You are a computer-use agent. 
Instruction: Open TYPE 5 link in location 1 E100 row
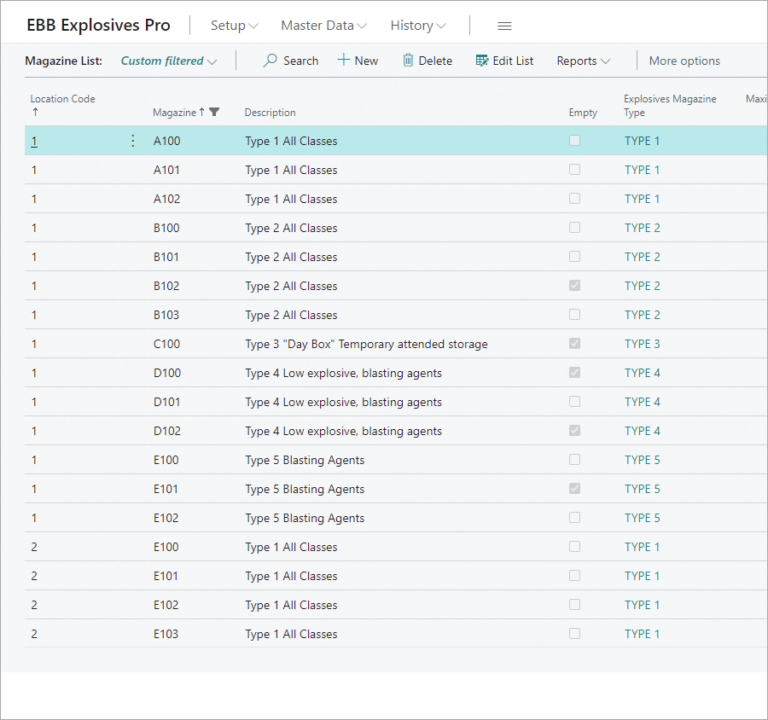click(642, 460)
